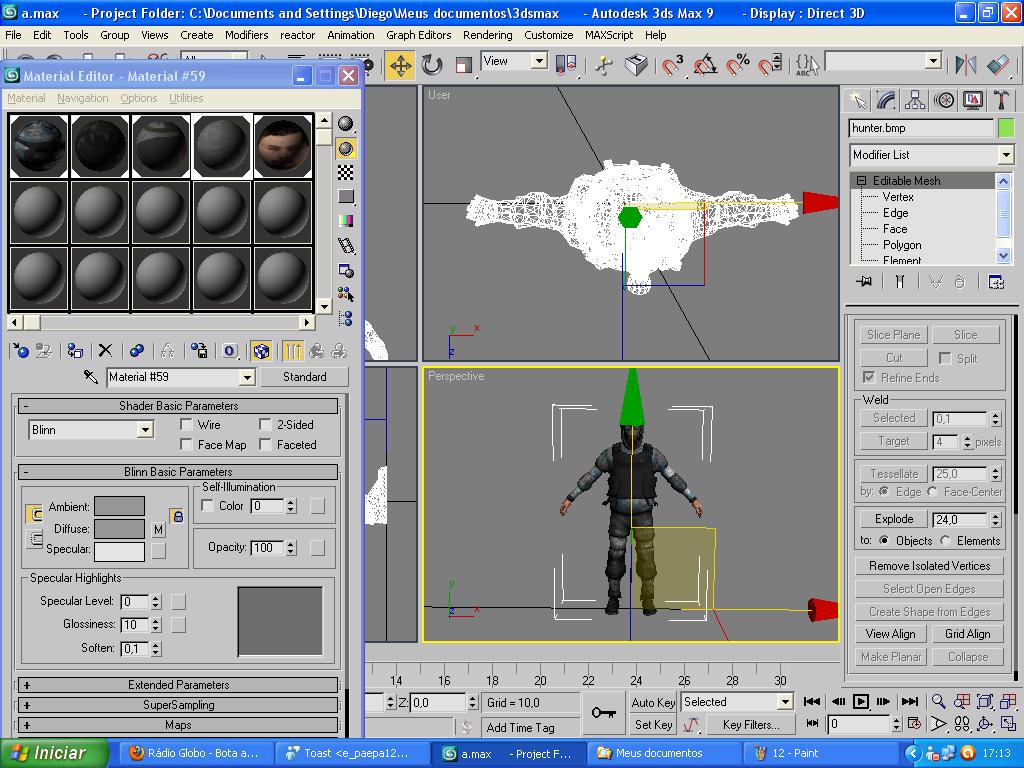Enable the Wire checkbox
1024x768 pixels.
pos(186,425)
